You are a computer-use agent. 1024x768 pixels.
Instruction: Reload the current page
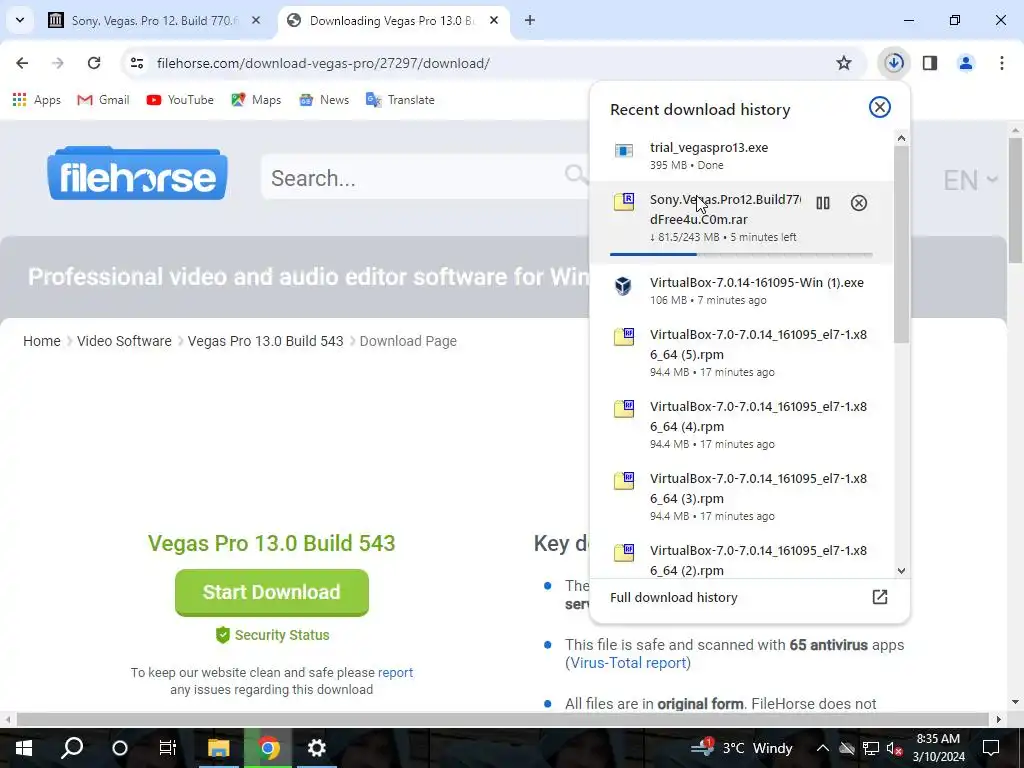click(94, 63)
